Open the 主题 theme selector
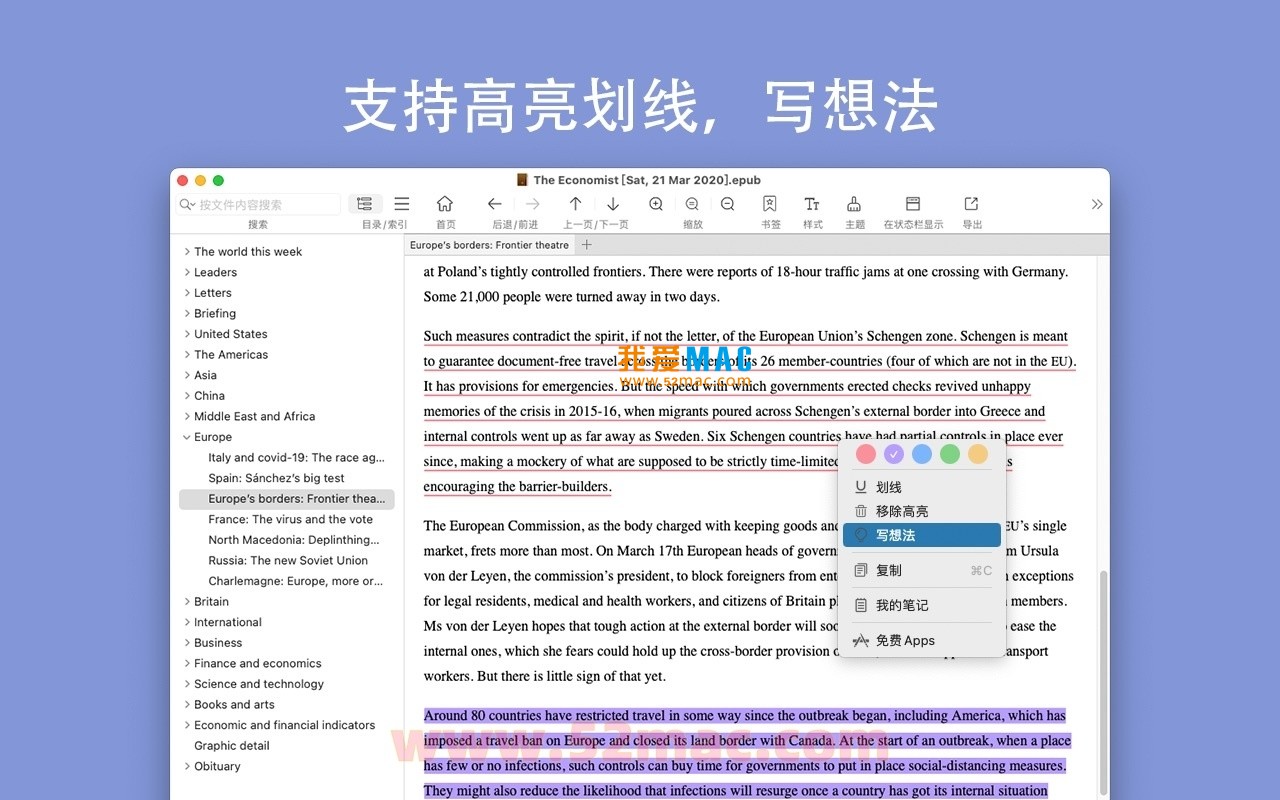Viewport: 1280px width, 800px height. 855,203
